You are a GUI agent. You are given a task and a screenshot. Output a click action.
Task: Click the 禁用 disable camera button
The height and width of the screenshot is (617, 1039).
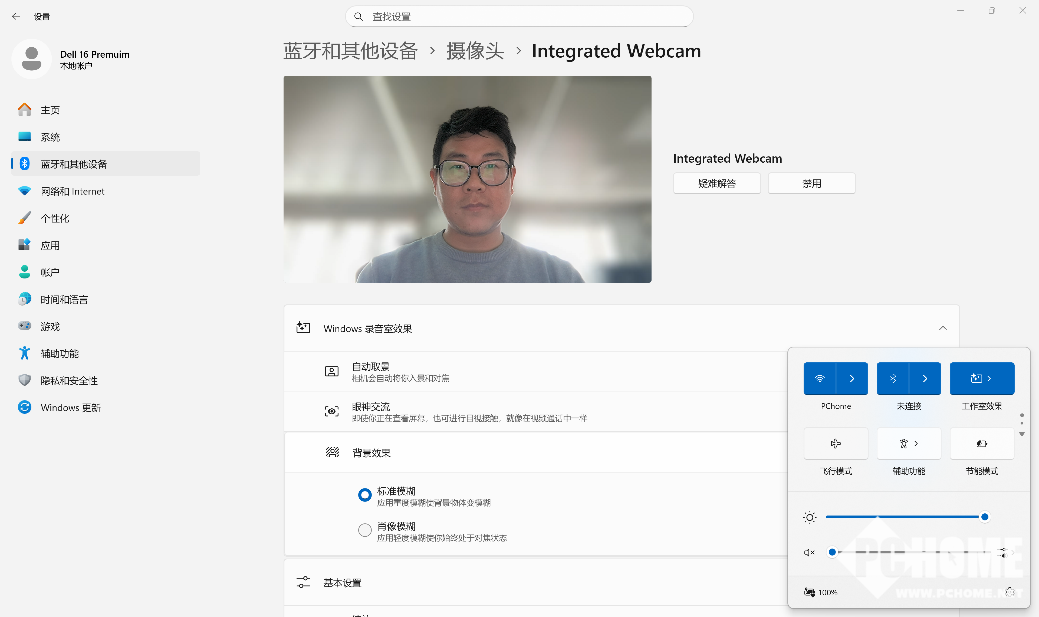click(811, 183)
